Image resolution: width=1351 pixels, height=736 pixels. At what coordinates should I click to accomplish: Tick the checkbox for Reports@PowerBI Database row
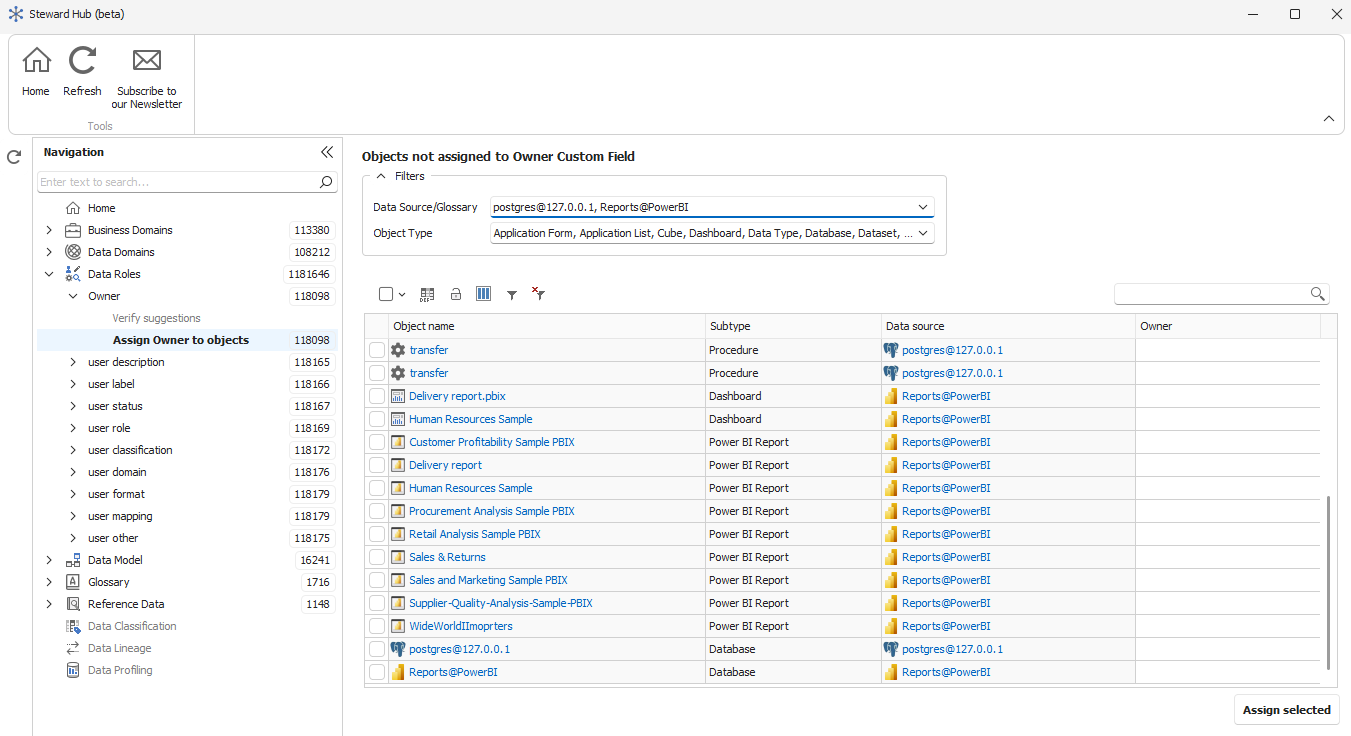(377, 672)
